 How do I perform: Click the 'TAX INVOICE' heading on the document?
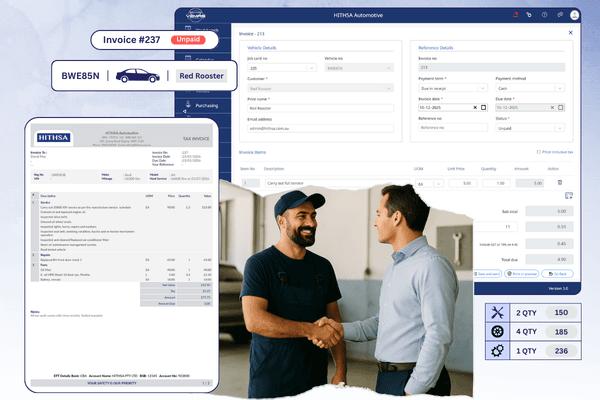[196, 139]
